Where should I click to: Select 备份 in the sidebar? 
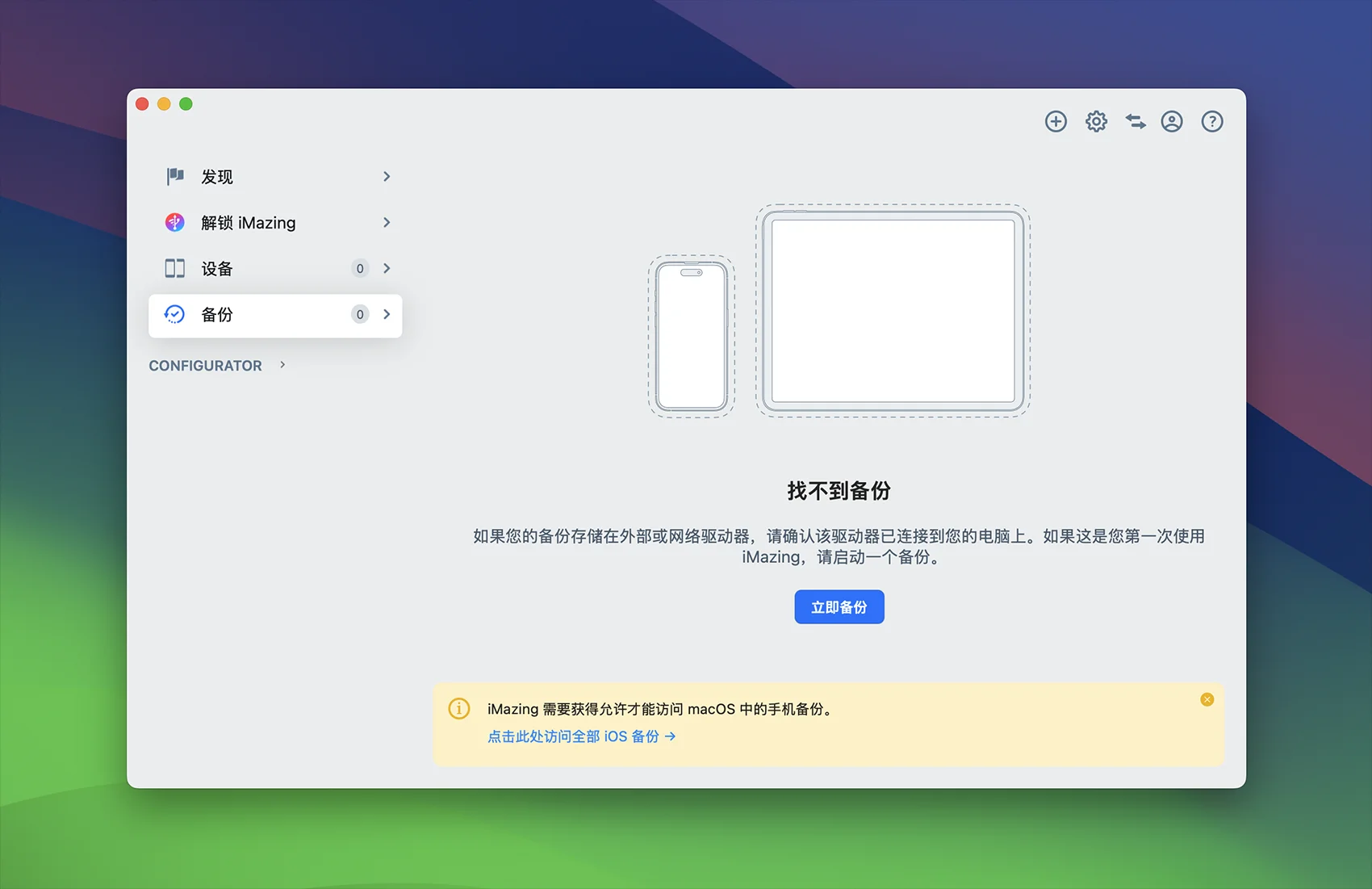coord(275,315)
